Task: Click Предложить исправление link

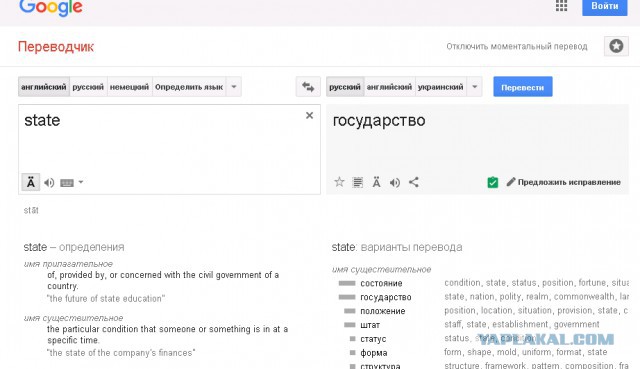Action: tap(564, 182)
